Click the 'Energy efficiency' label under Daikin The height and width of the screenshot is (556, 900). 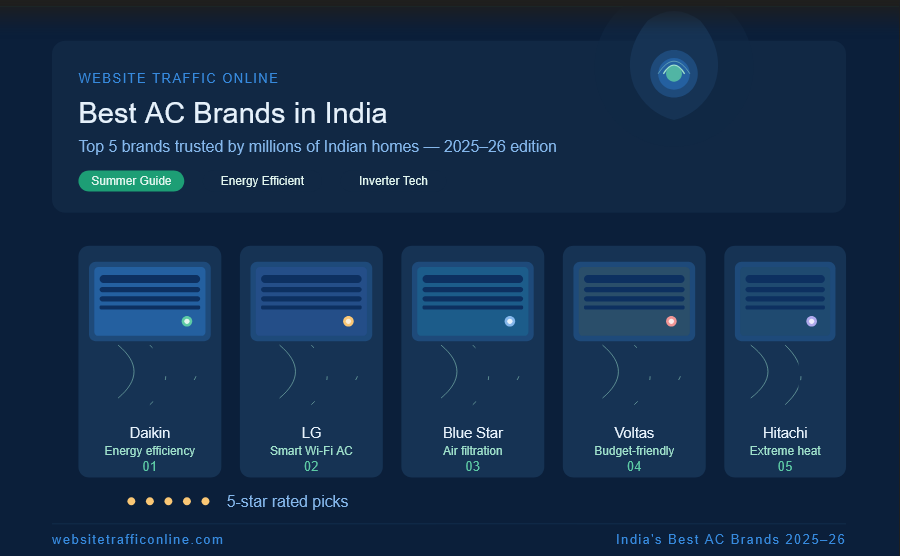[x=150, y=451]
